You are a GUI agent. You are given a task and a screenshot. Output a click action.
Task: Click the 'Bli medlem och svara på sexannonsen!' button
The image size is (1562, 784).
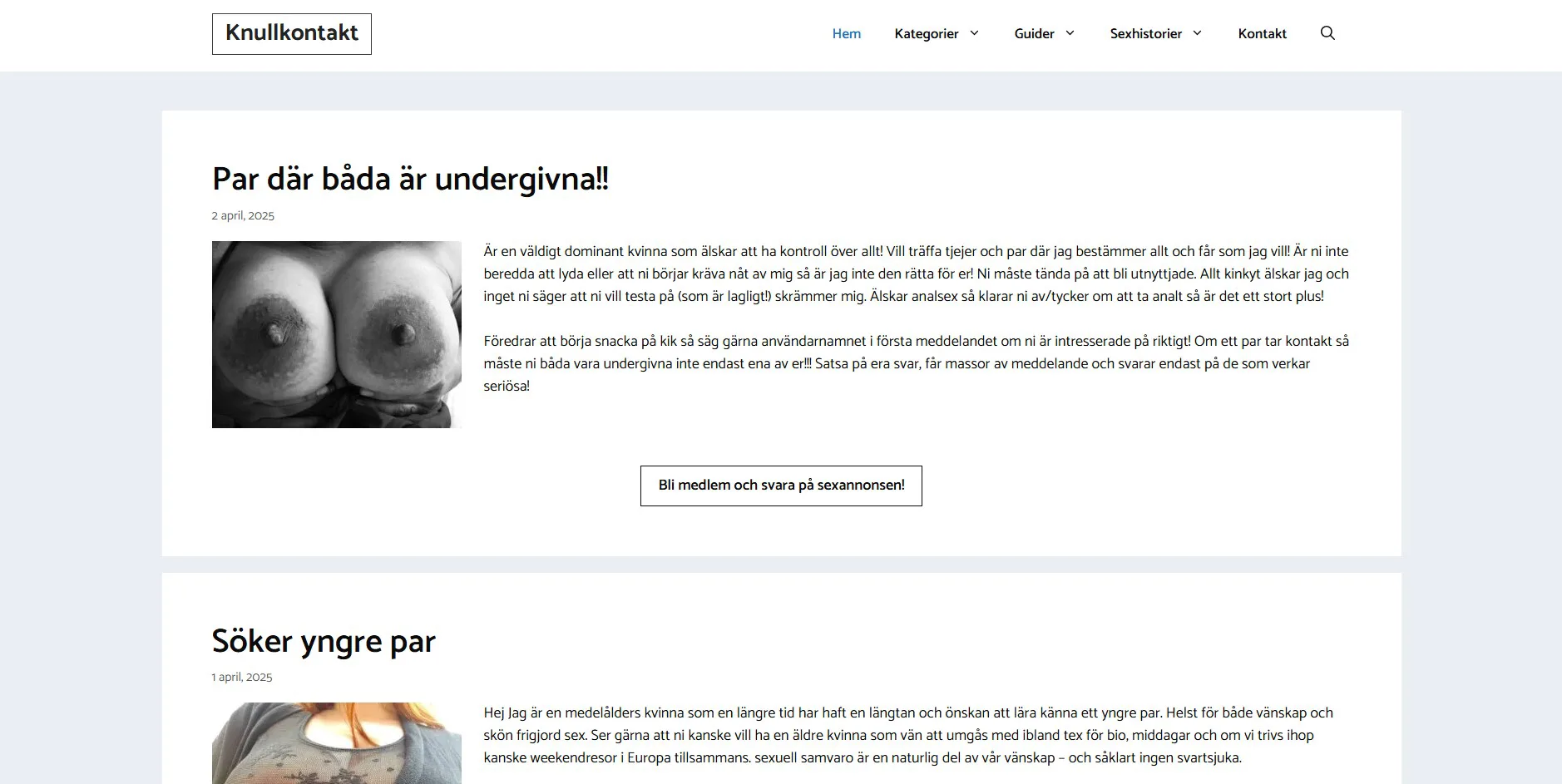(781, 486)
